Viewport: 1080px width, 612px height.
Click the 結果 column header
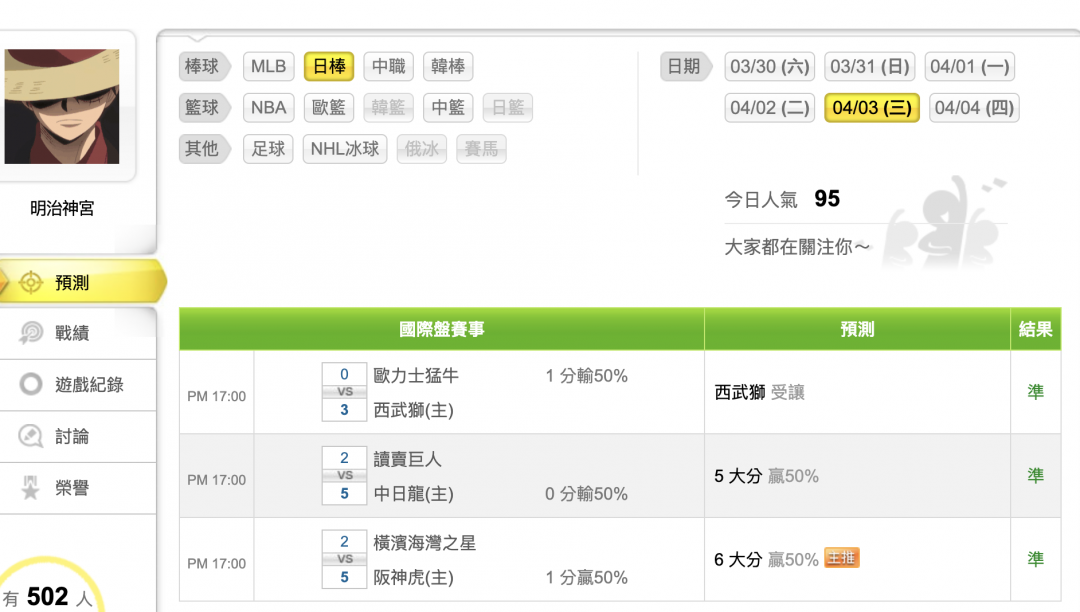point(1036,329)
